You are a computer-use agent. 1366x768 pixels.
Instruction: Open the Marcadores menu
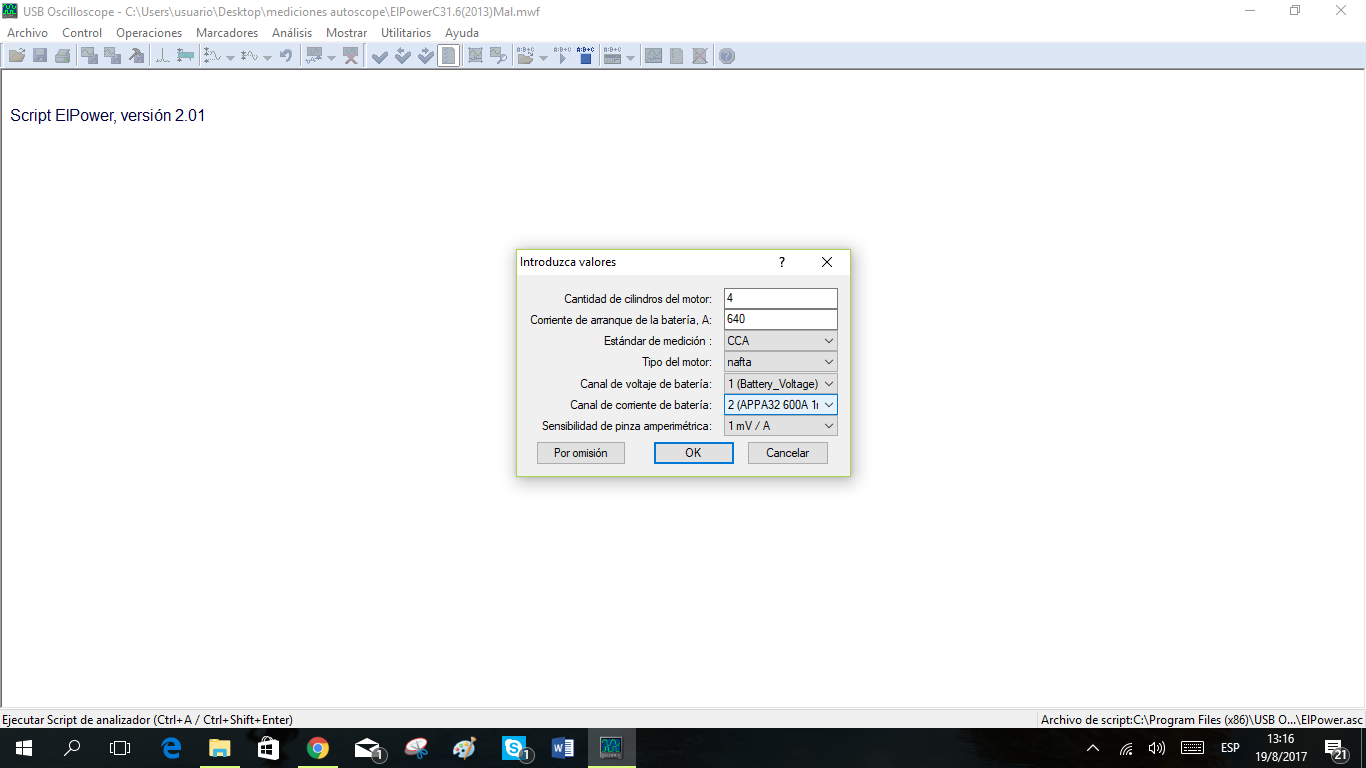tap(227, 33)
